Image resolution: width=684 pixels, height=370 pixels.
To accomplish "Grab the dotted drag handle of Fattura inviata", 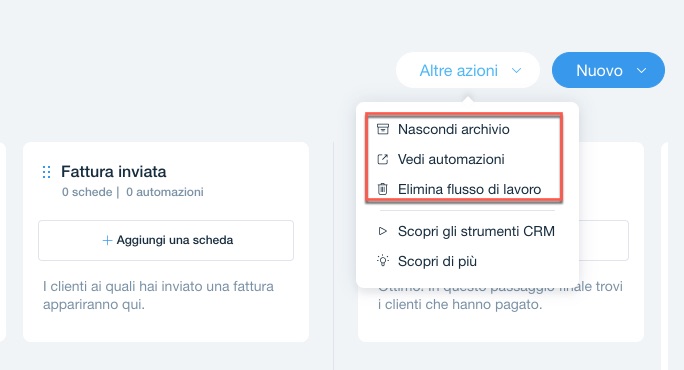I will [x=47, y=172].
